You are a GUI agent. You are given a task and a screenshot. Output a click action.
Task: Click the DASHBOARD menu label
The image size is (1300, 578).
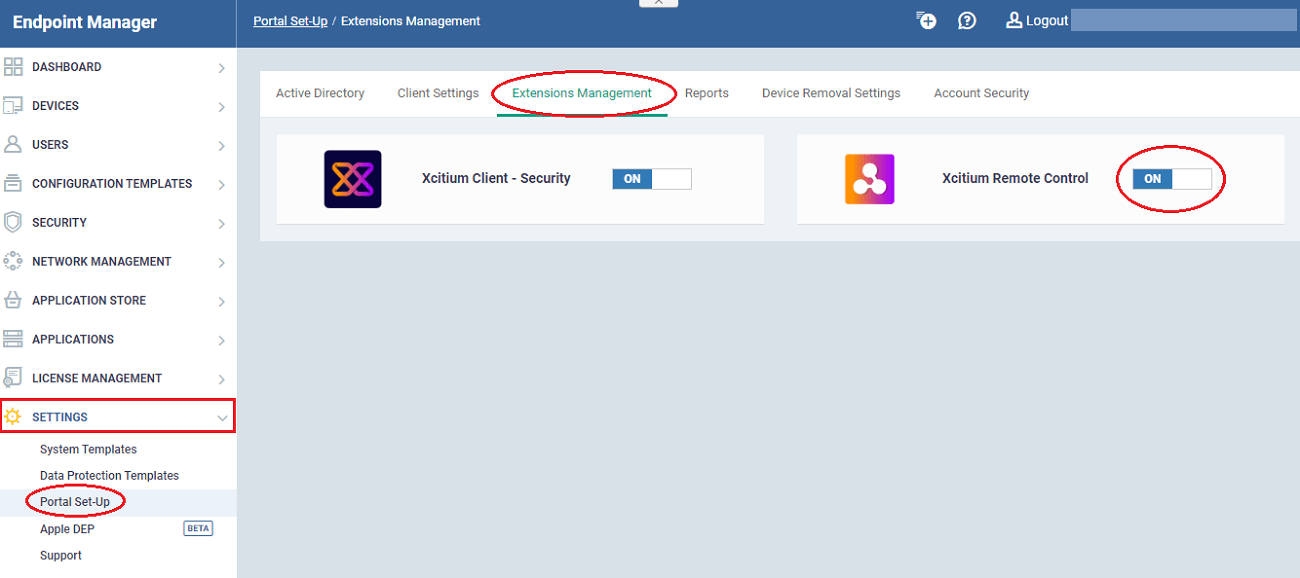tap(67, 67)
